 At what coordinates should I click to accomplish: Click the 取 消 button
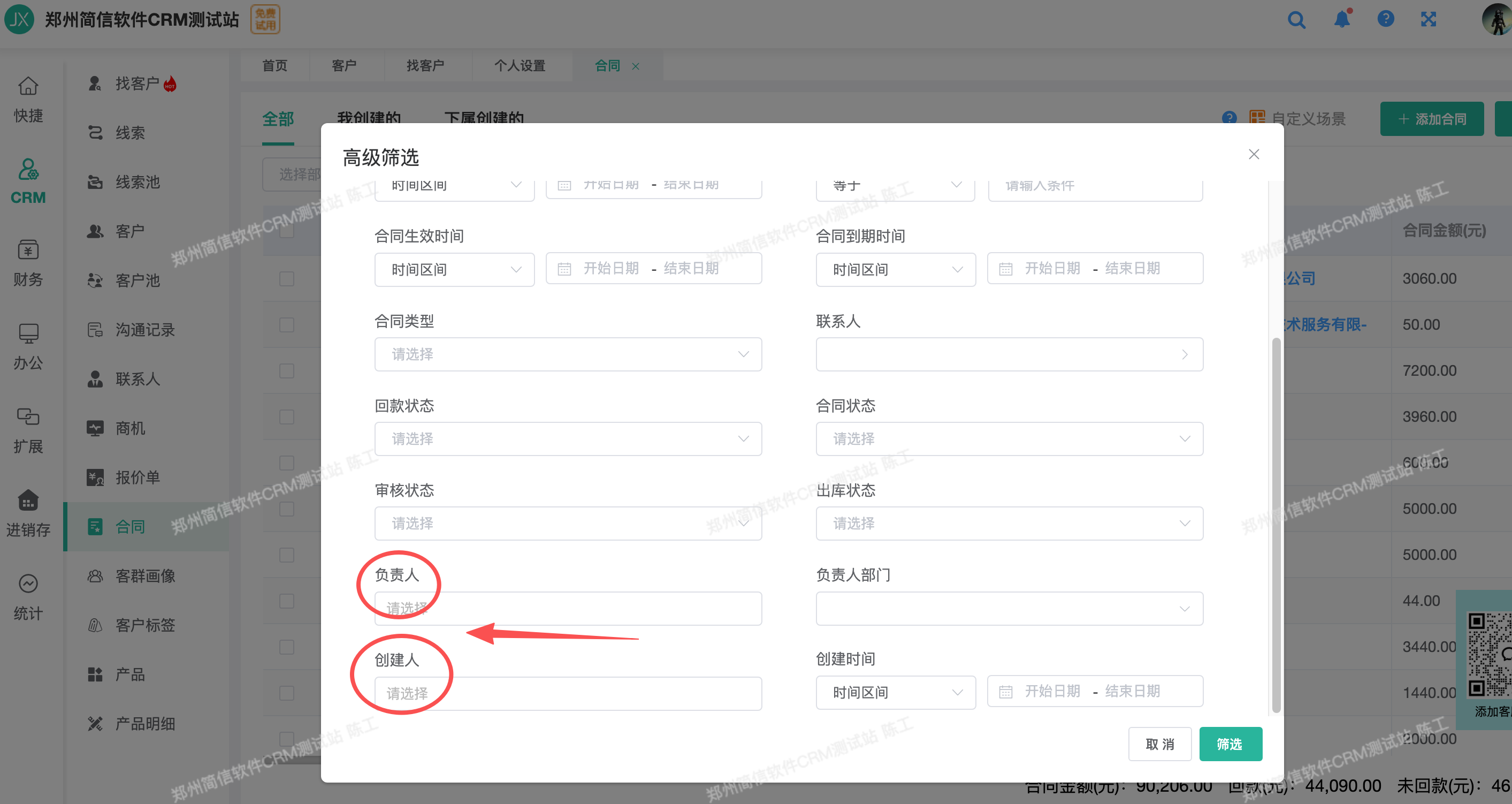1160,744
